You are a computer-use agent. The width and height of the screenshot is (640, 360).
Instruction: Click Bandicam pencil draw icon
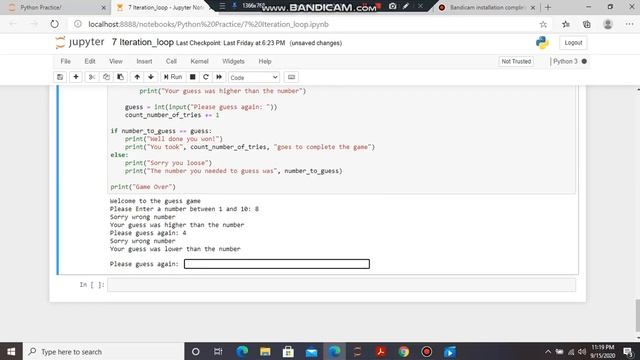pos(406,6)
